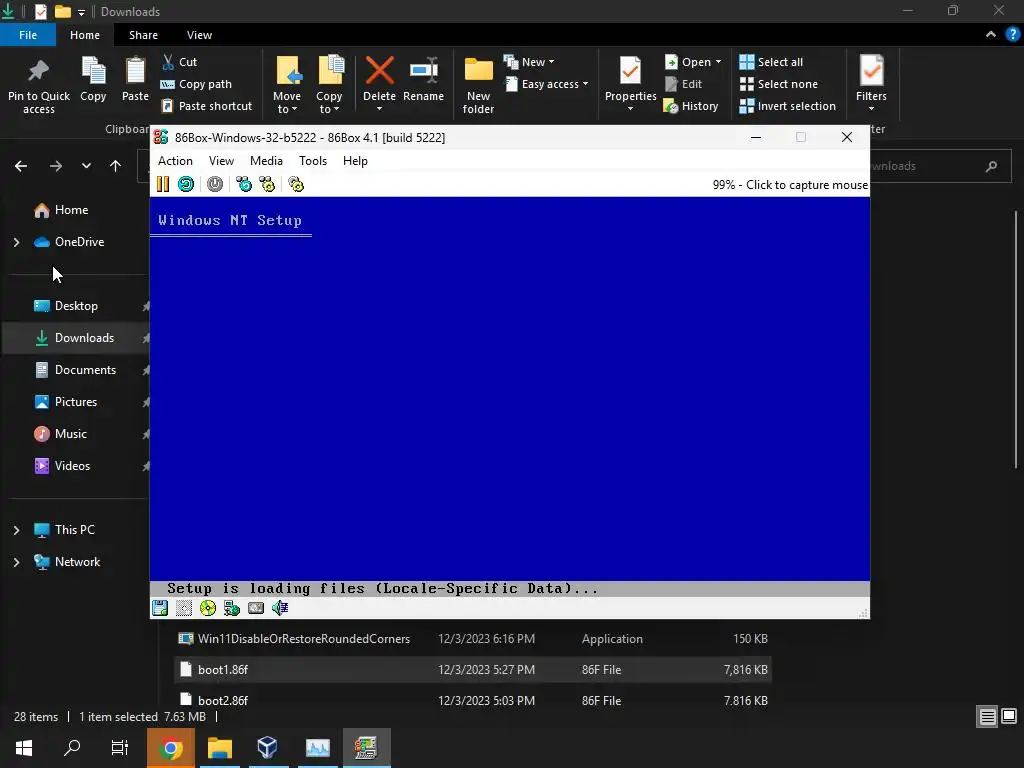Switch to Explorer's View ribbon tab
This screenshot has height=768, width=1024.
tap(199, 35)
